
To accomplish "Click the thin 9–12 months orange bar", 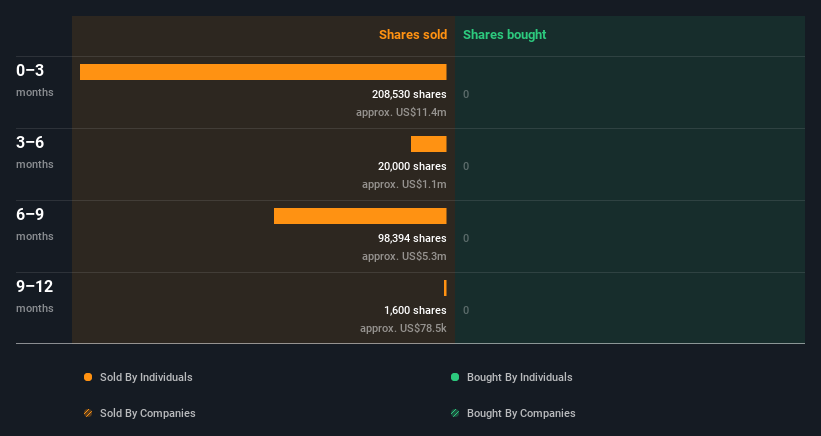I will 445,288.
